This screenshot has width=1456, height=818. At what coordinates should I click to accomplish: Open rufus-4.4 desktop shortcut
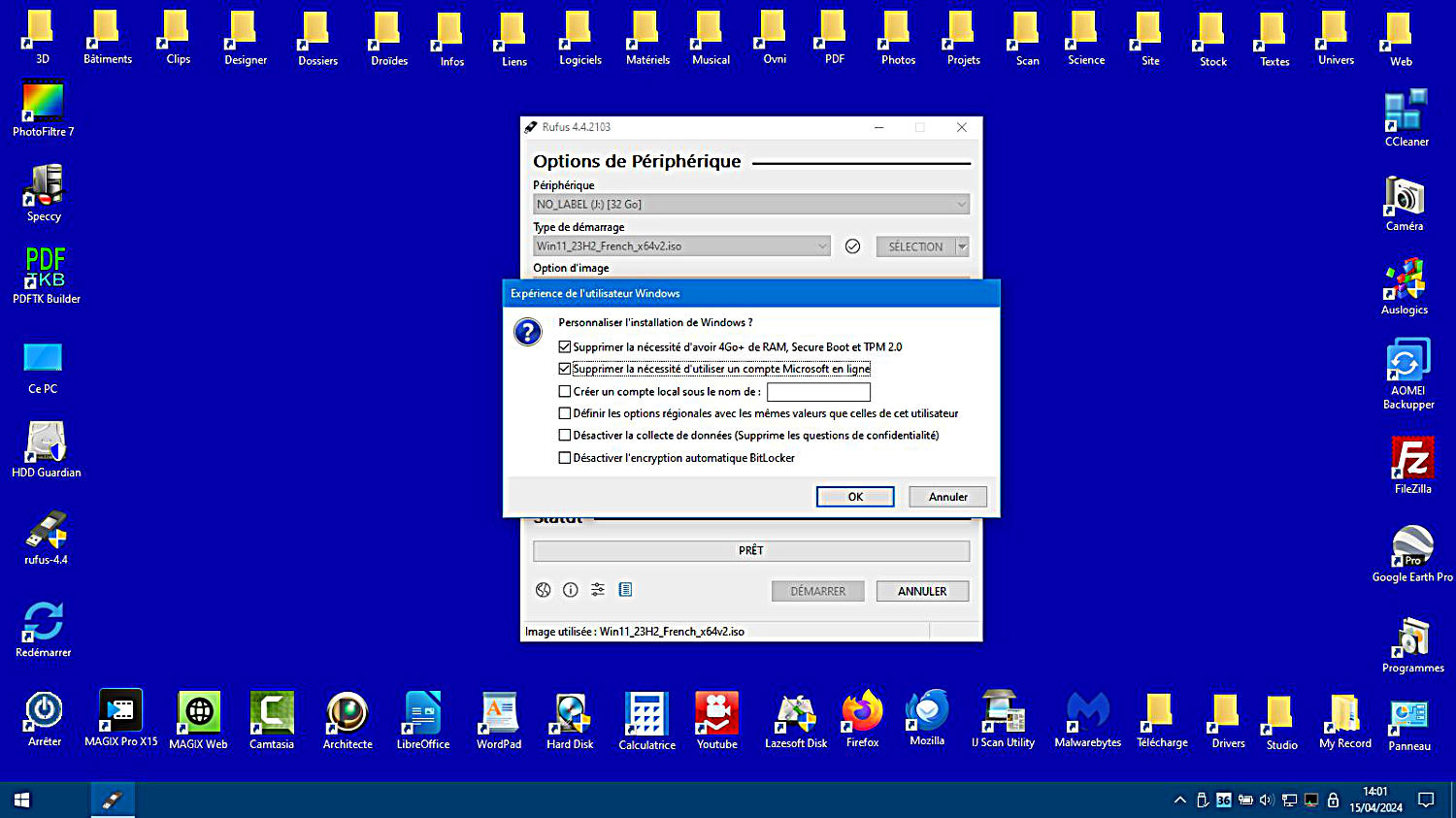pos(46,537)
